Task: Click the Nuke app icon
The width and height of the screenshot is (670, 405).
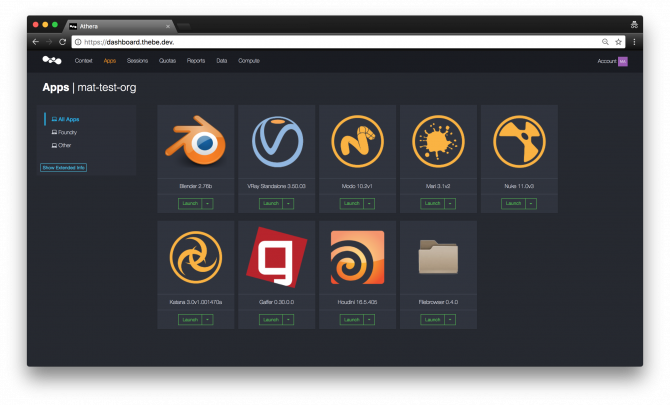Action: click(519, 141)
